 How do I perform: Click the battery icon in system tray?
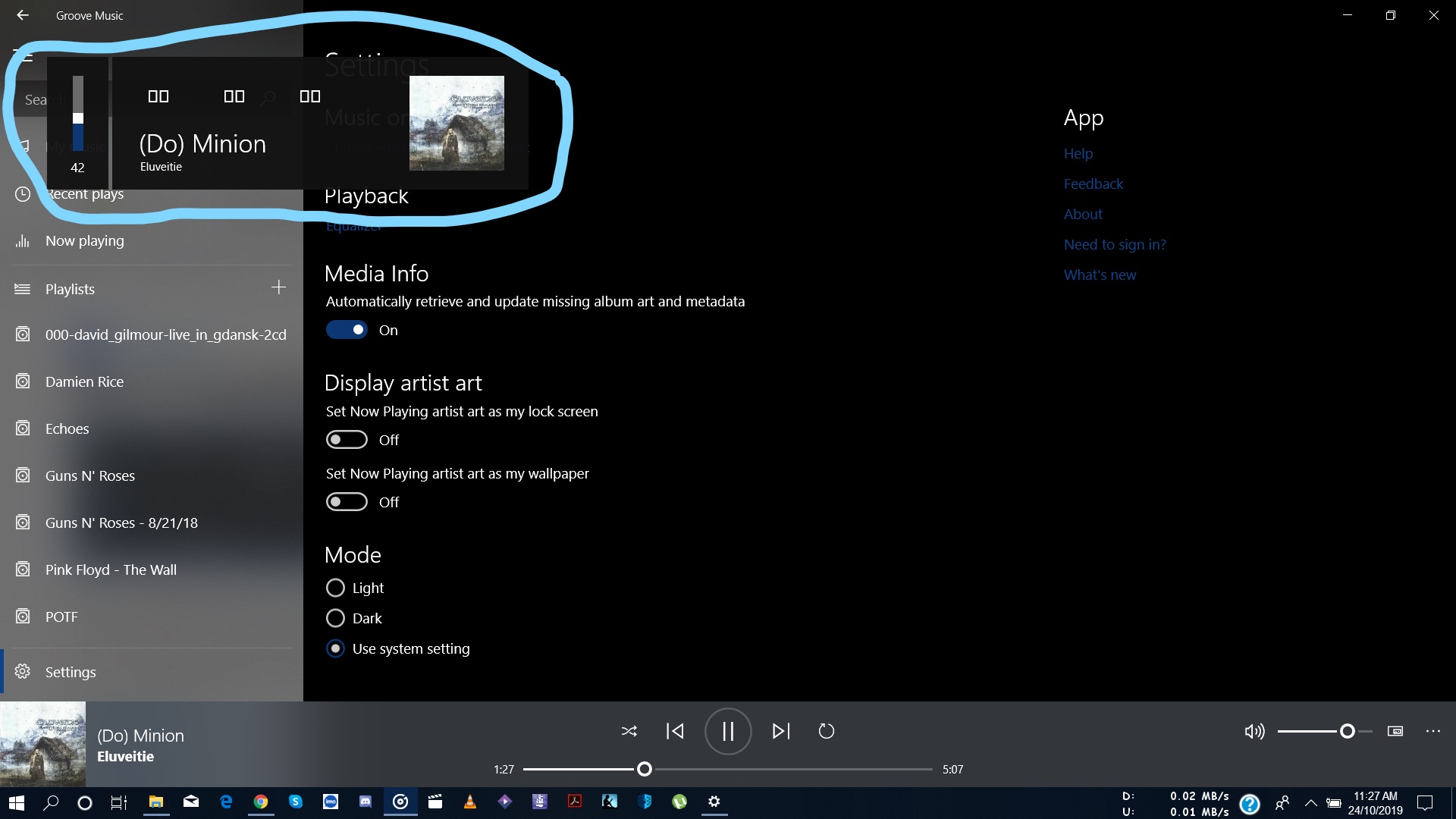[1334, 802]
